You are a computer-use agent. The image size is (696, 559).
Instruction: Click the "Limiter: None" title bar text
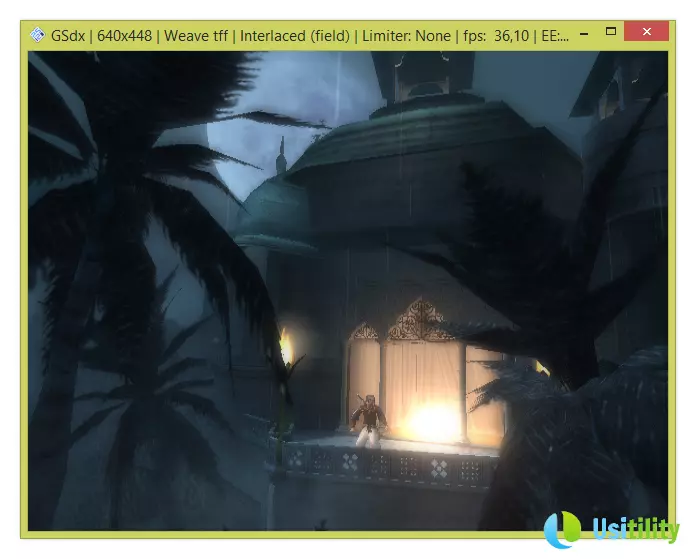tap(405, 35)
